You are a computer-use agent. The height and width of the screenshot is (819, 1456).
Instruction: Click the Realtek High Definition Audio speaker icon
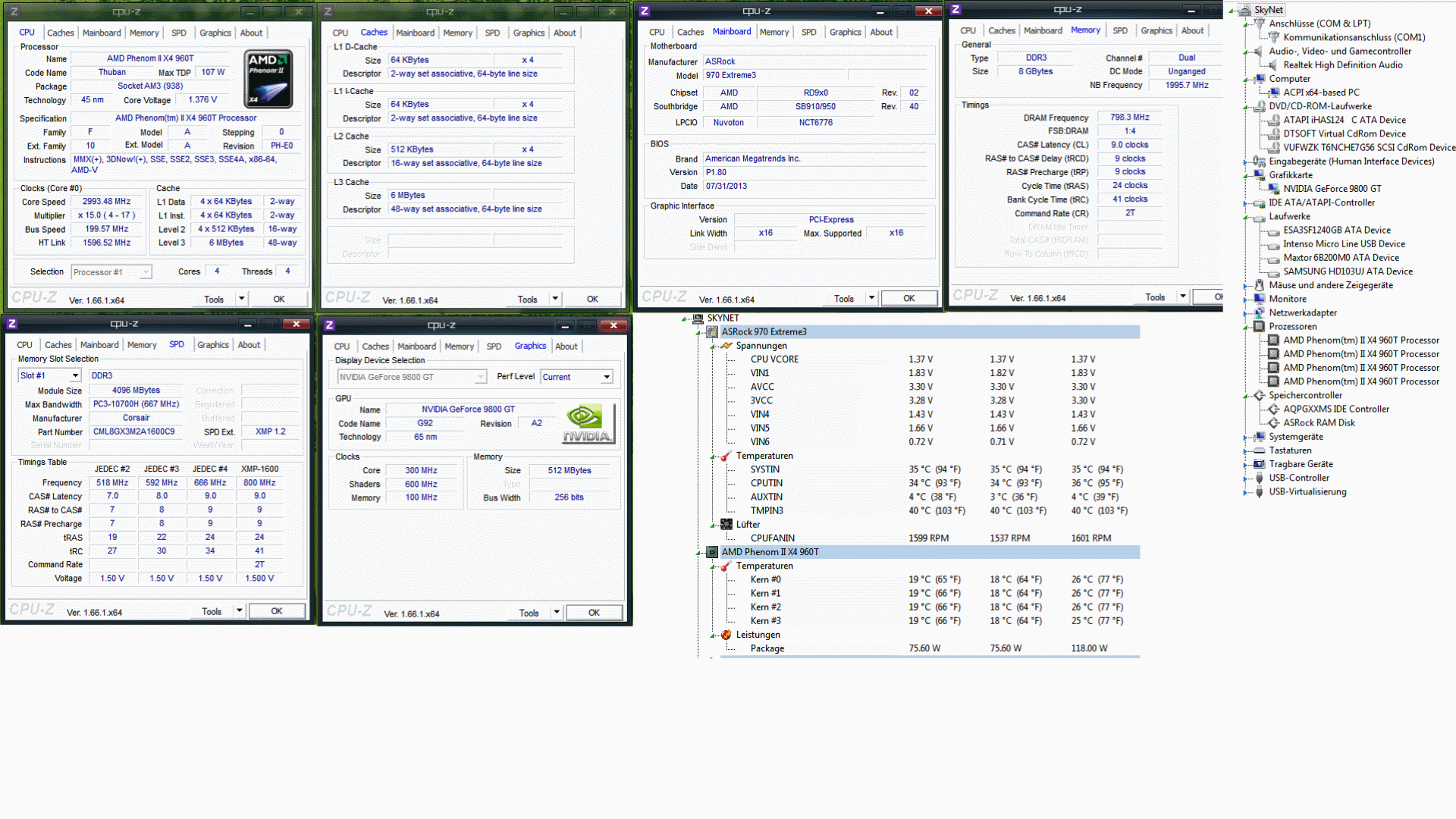point(1274,65)
